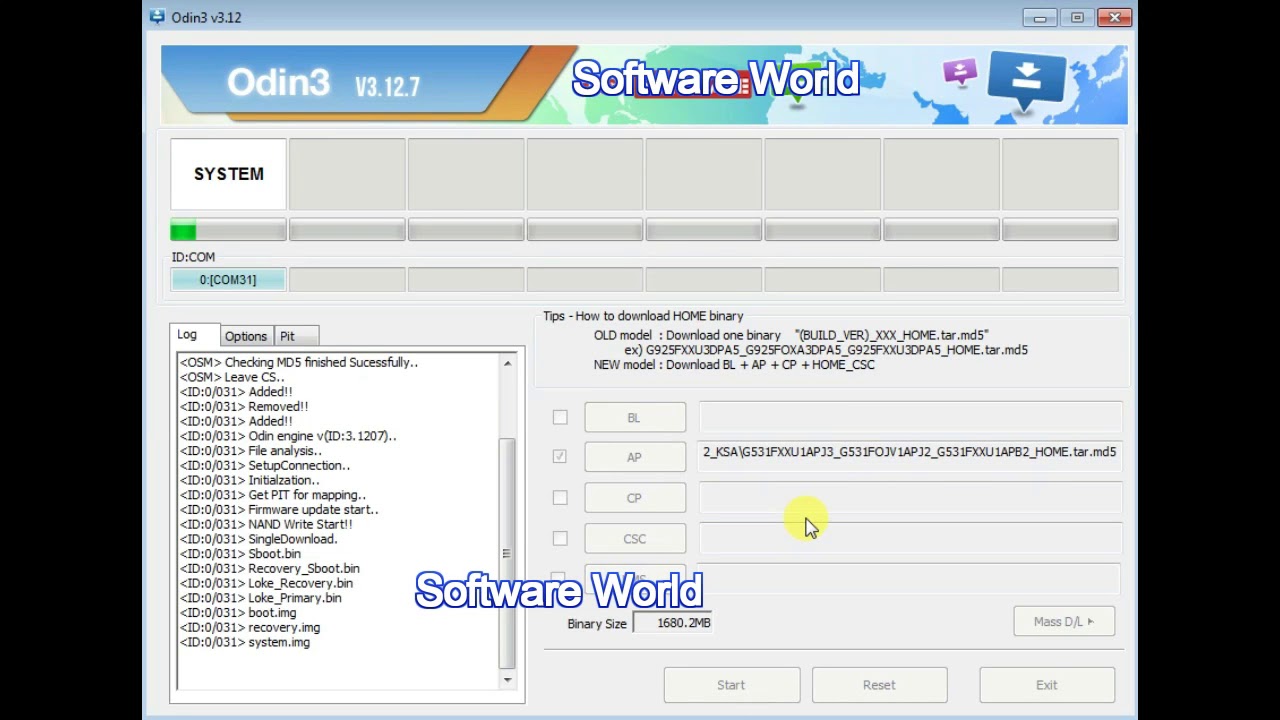Toggle the CP checkbox
This screenshot has height=720, width=1280.
(560, 497)
